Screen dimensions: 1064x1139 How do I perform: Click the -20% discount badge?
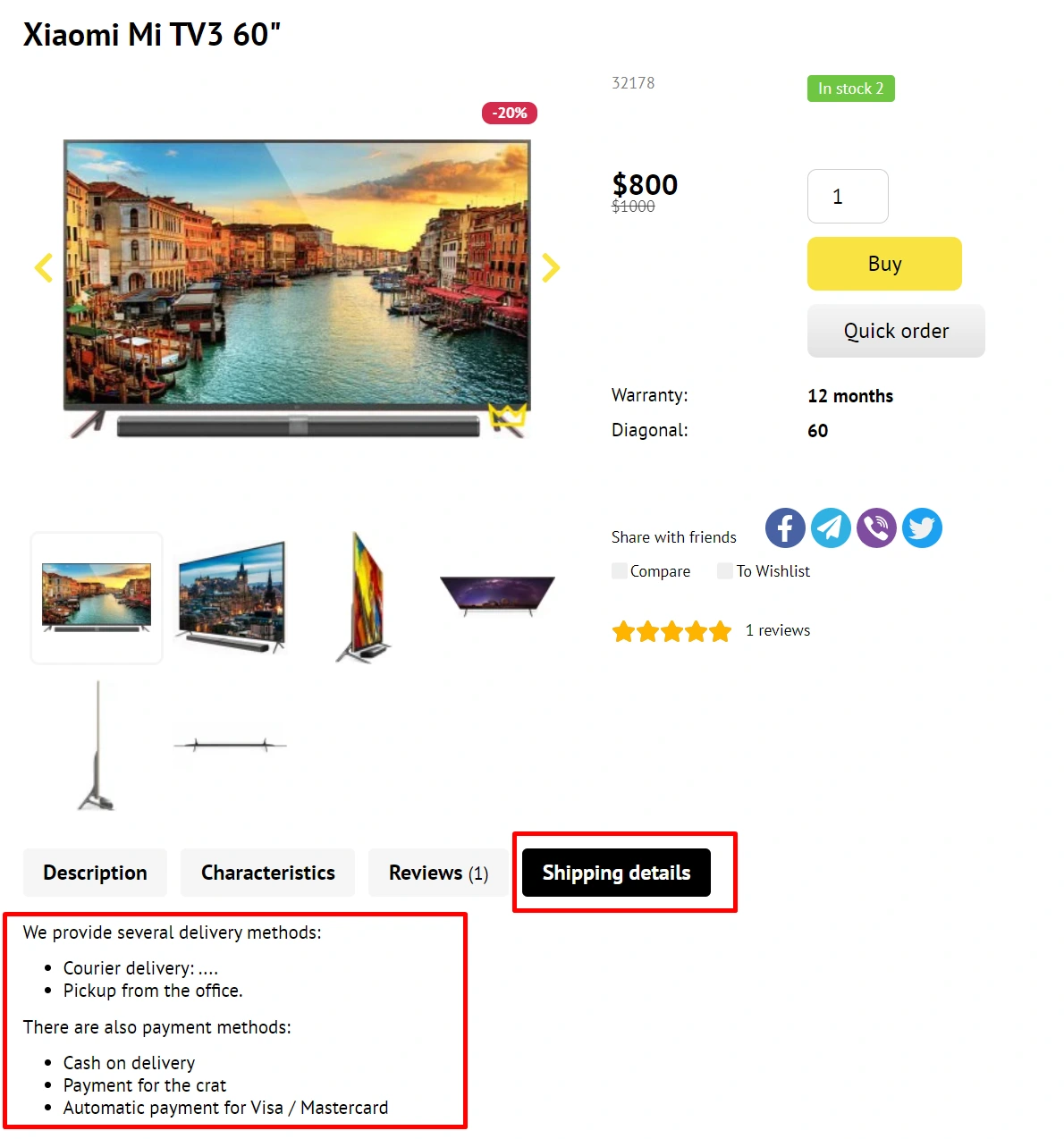[510, 114]
